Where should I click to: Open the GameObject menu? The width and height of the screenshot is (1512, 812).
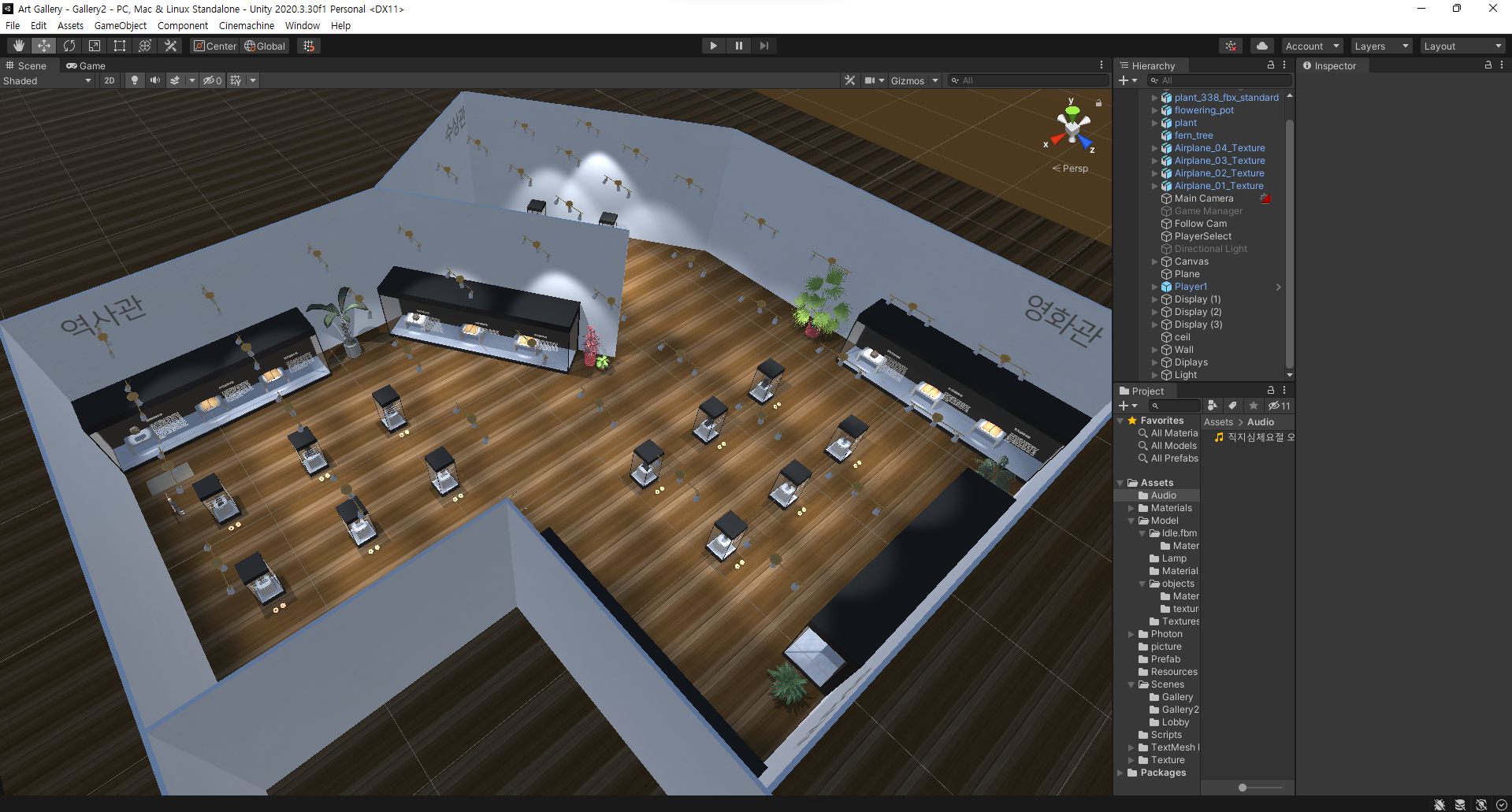121,25
